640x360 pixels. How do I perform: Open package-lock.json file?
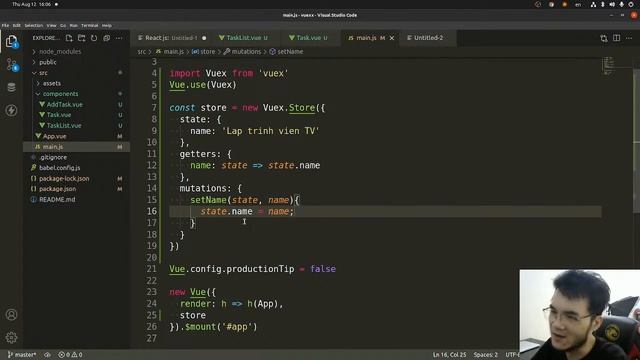[x=64, y=178]
